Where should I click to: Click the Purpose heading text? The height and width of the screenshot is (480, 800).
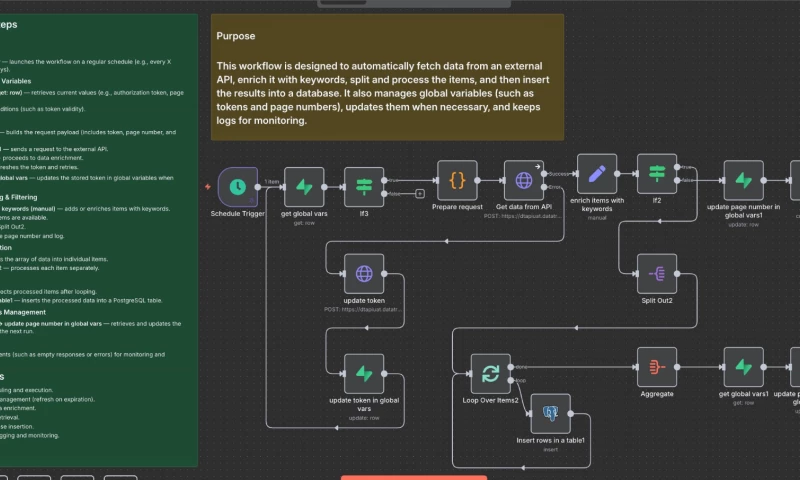[x=236, y=36]
